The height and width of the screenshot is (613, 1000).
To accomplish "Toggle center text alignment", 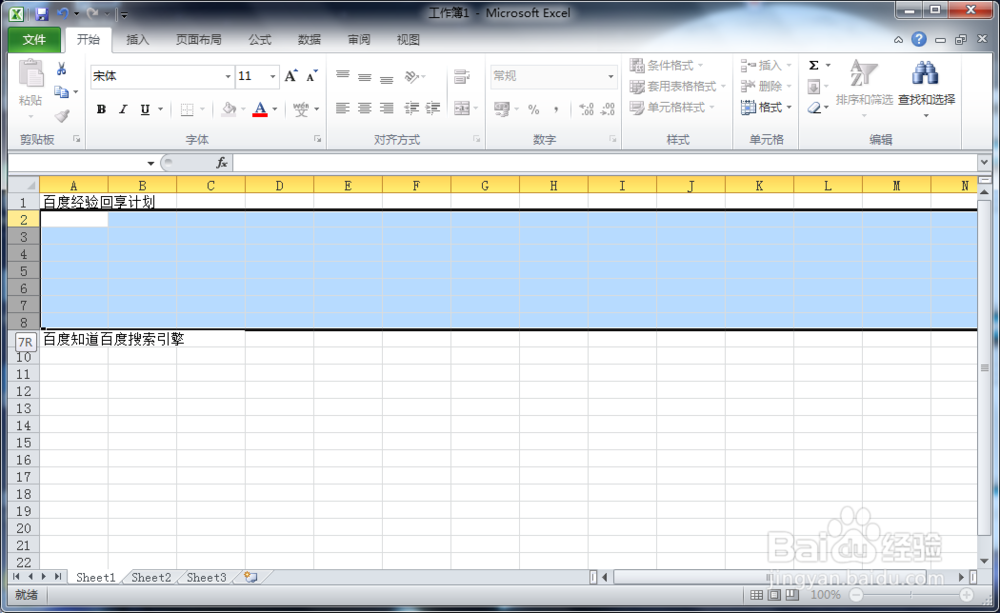I will (x=364, y=108).
